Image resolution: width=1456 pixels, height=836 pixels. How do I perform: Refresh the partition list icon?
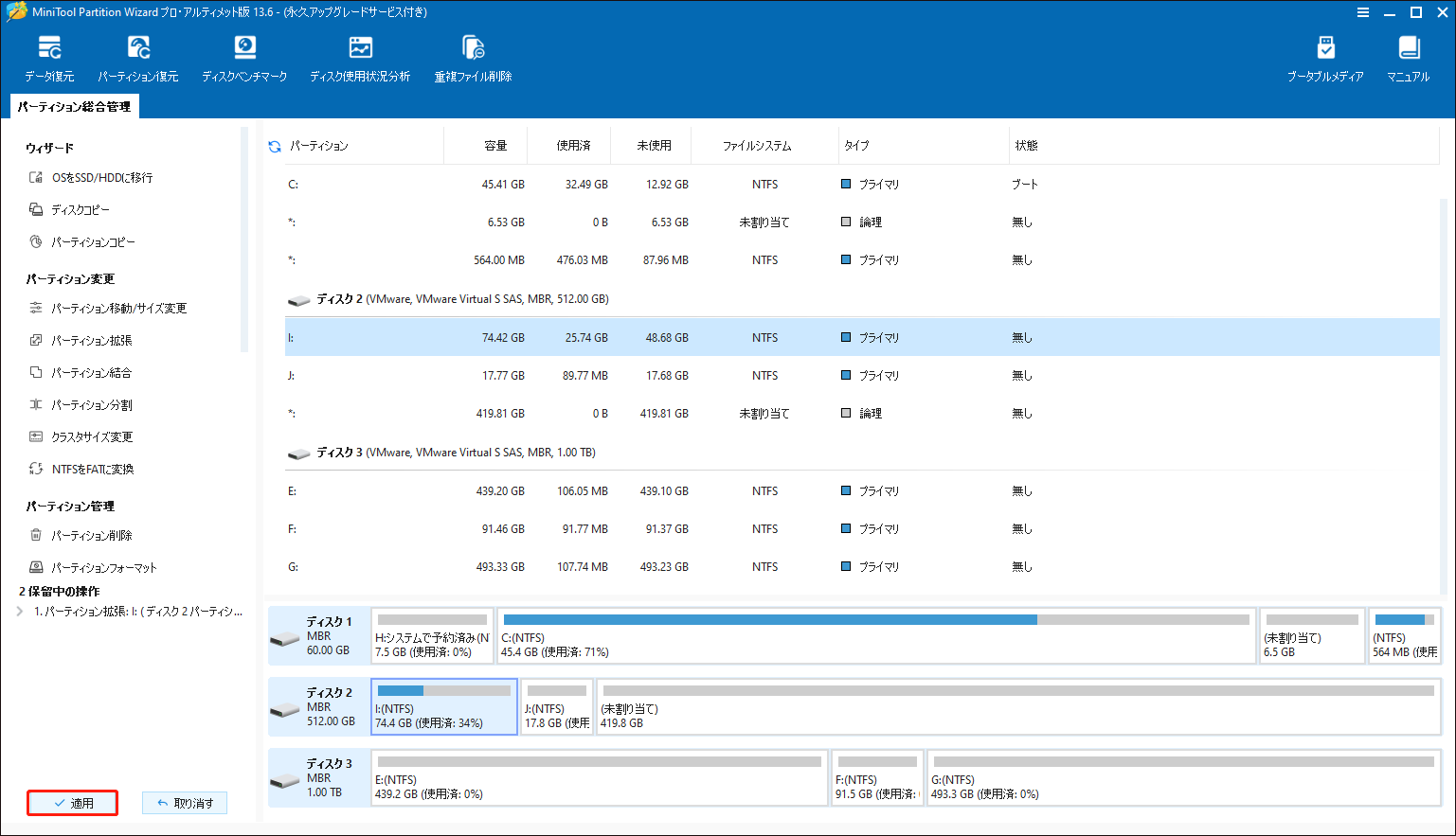(275, 146)
